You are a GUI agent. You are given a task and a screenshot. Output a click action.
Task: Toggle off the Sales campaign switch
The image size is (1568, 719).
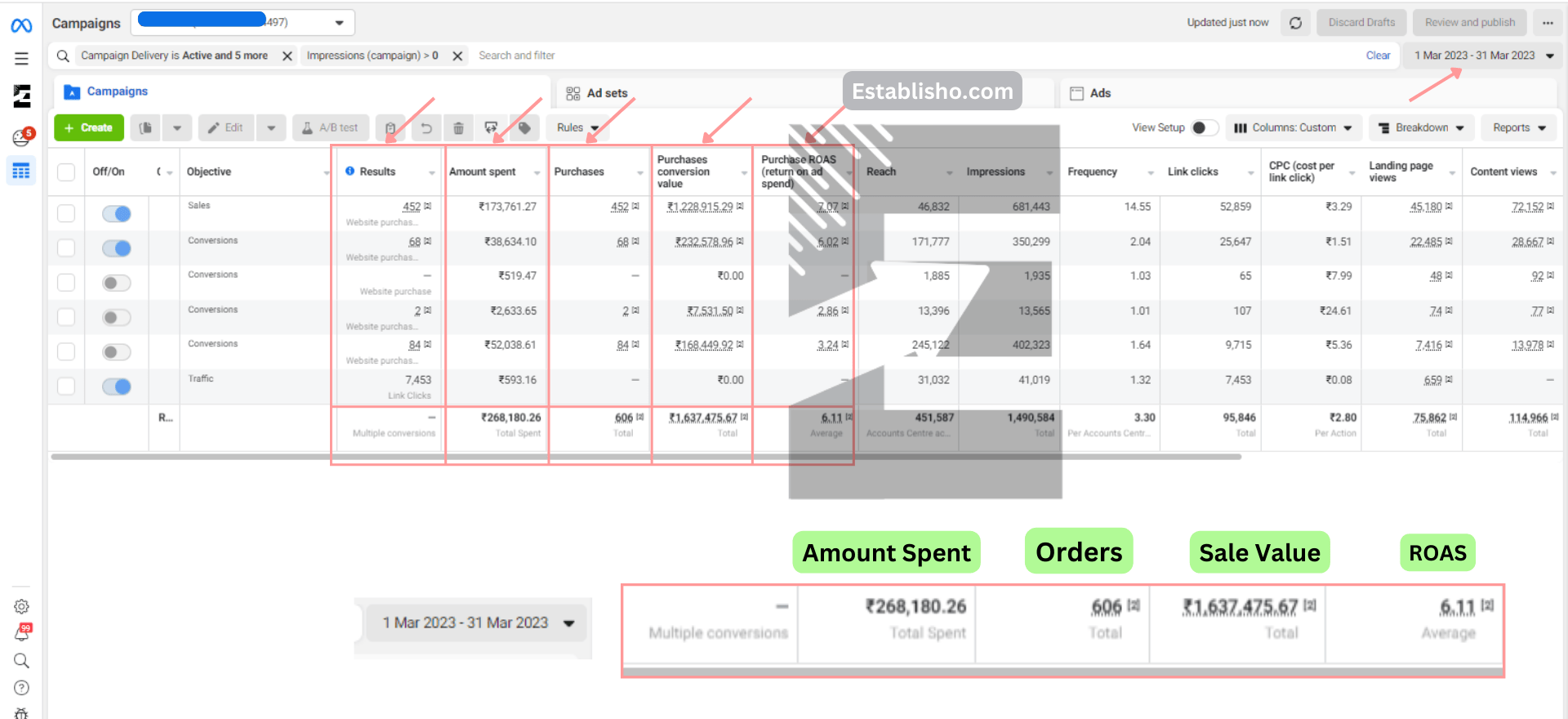(x=117, y=214)
